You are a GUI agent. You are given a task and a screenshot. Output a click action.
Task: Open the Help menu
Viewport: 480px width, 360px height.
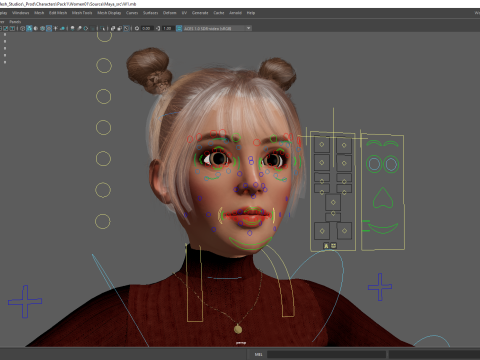click(x=251, y=13)
